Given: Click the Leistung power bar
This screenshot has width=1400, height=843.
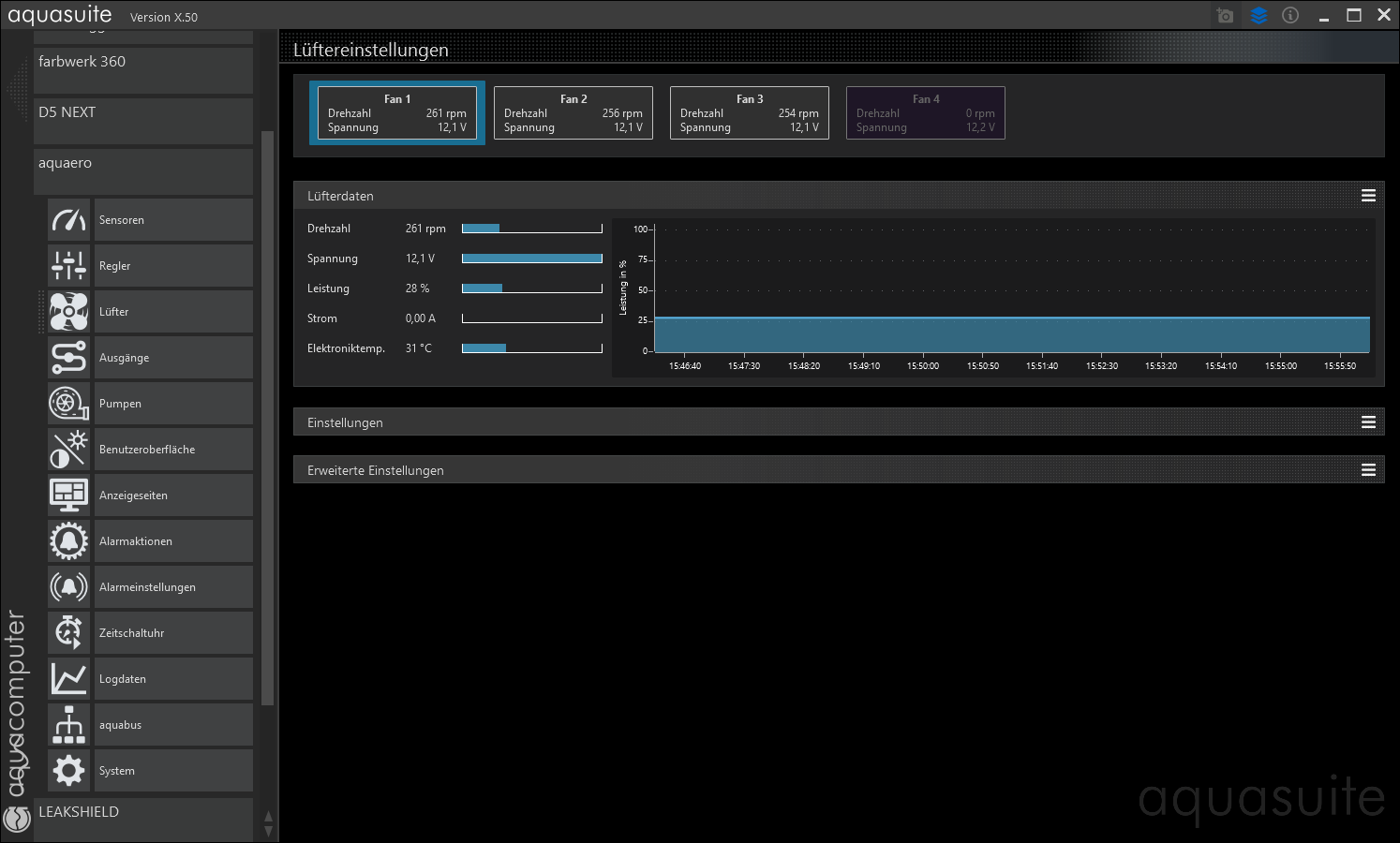Looking at the screenshot, I should 531,288.
